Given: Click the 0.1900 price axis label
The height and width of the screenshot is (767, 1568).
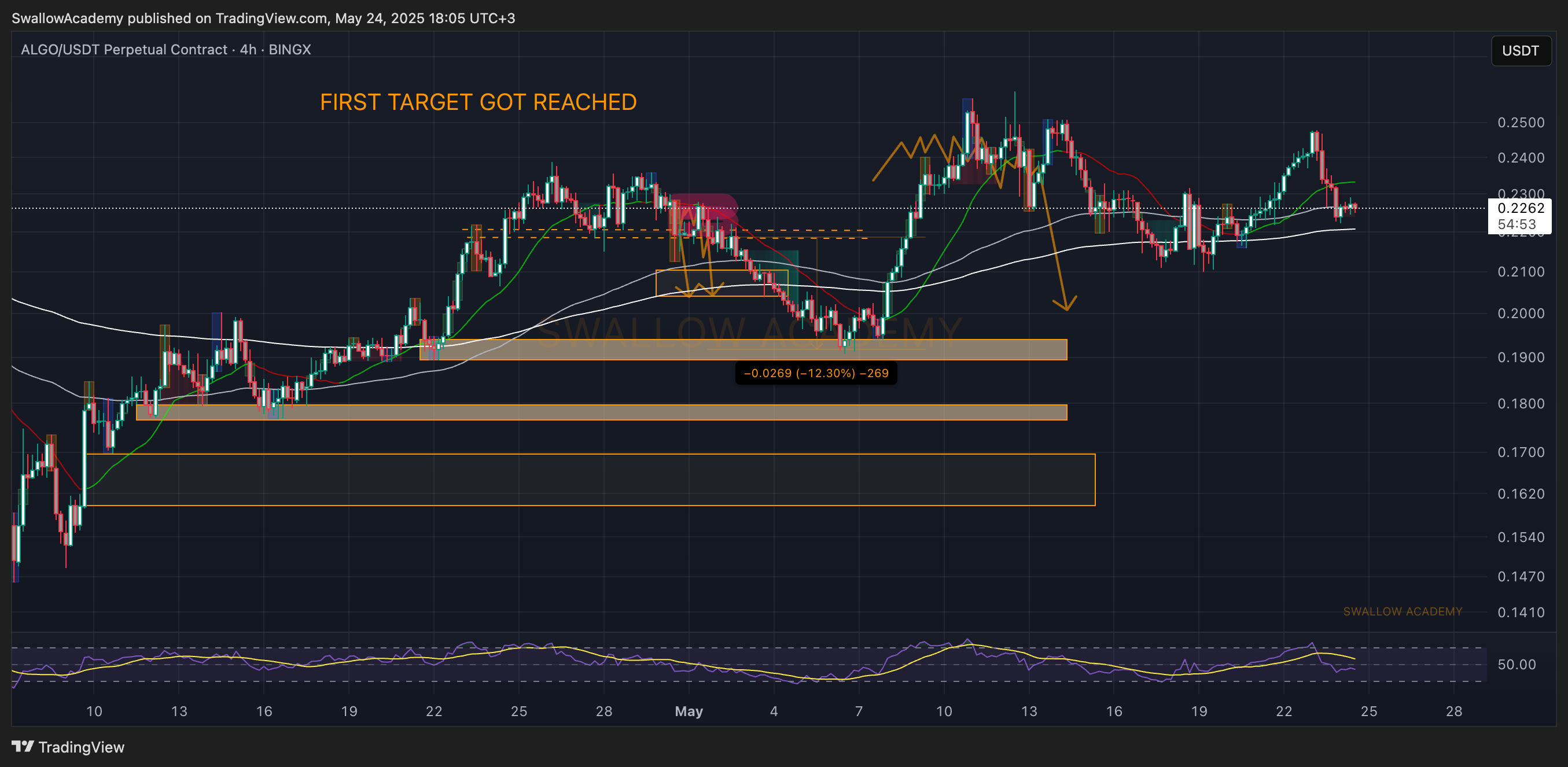Looking at the screenshot, I should pos(1521,357).
